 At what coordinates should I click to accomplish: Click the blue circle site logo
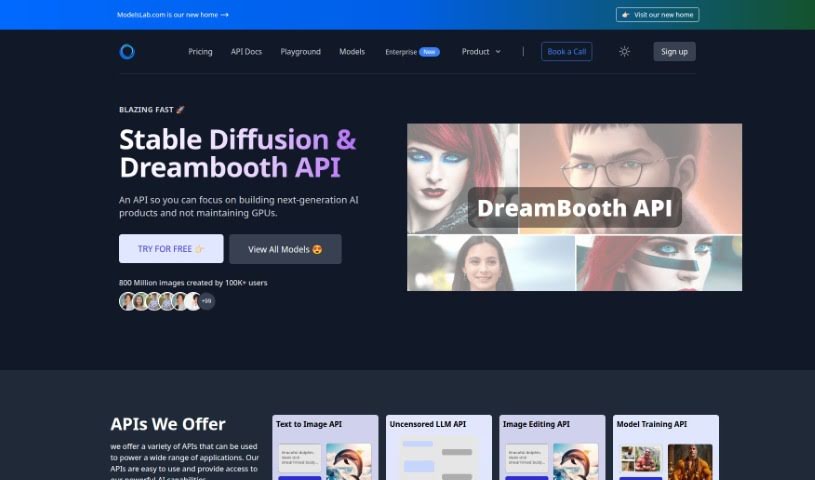[127, 51]
